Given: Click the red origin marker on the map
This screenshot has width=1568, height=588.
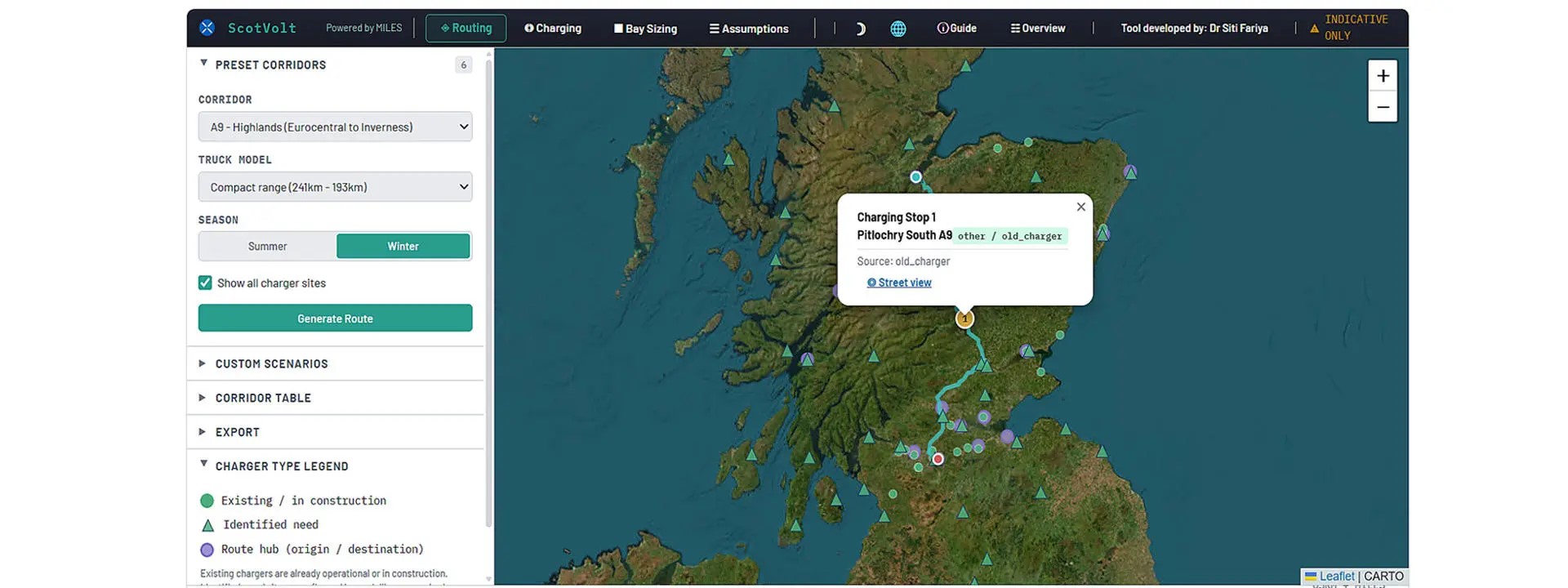Looking at the screenshot, I should [938, 459].
